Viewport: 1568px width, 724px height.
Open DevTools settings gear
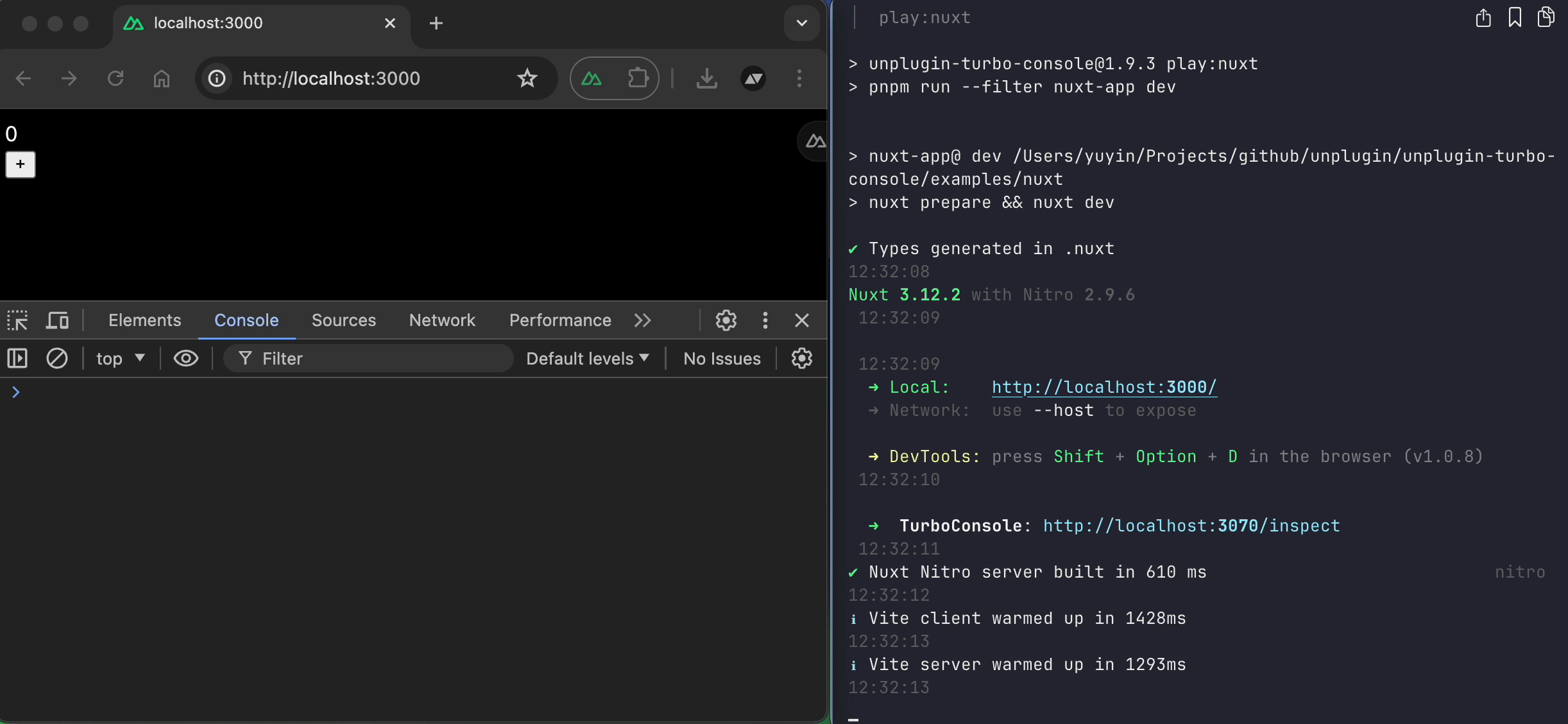(x=725, y=320)
